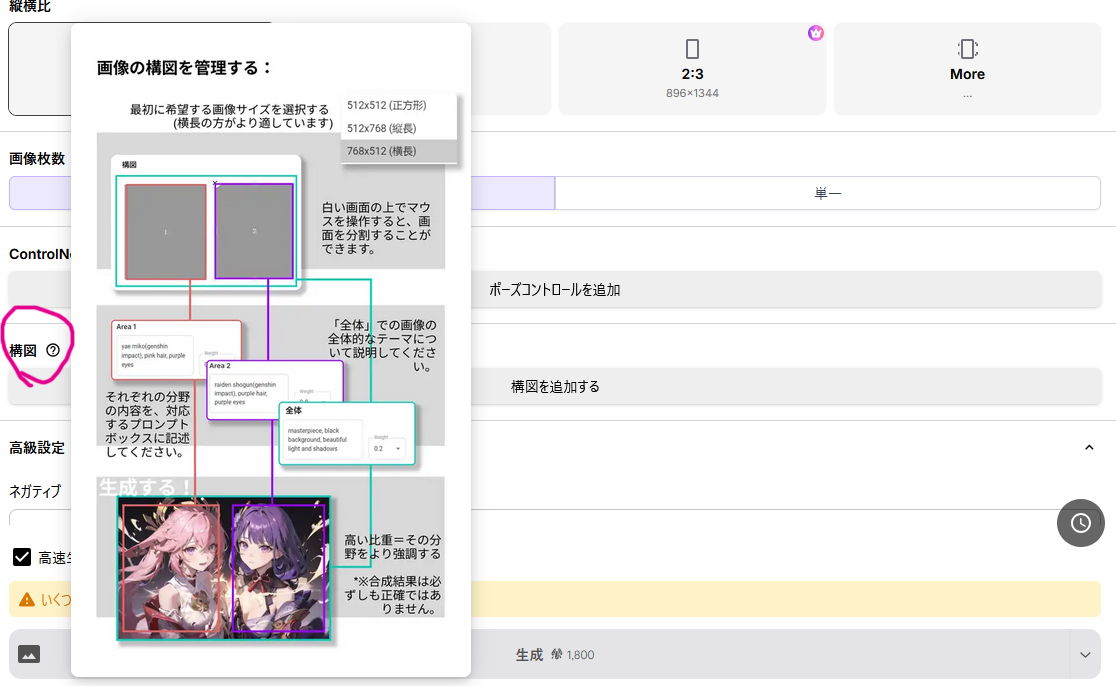The width and height of the screenshot is (1116, 686).
Task: Choose 768x512 (横長) in size list
Action: 381,151
